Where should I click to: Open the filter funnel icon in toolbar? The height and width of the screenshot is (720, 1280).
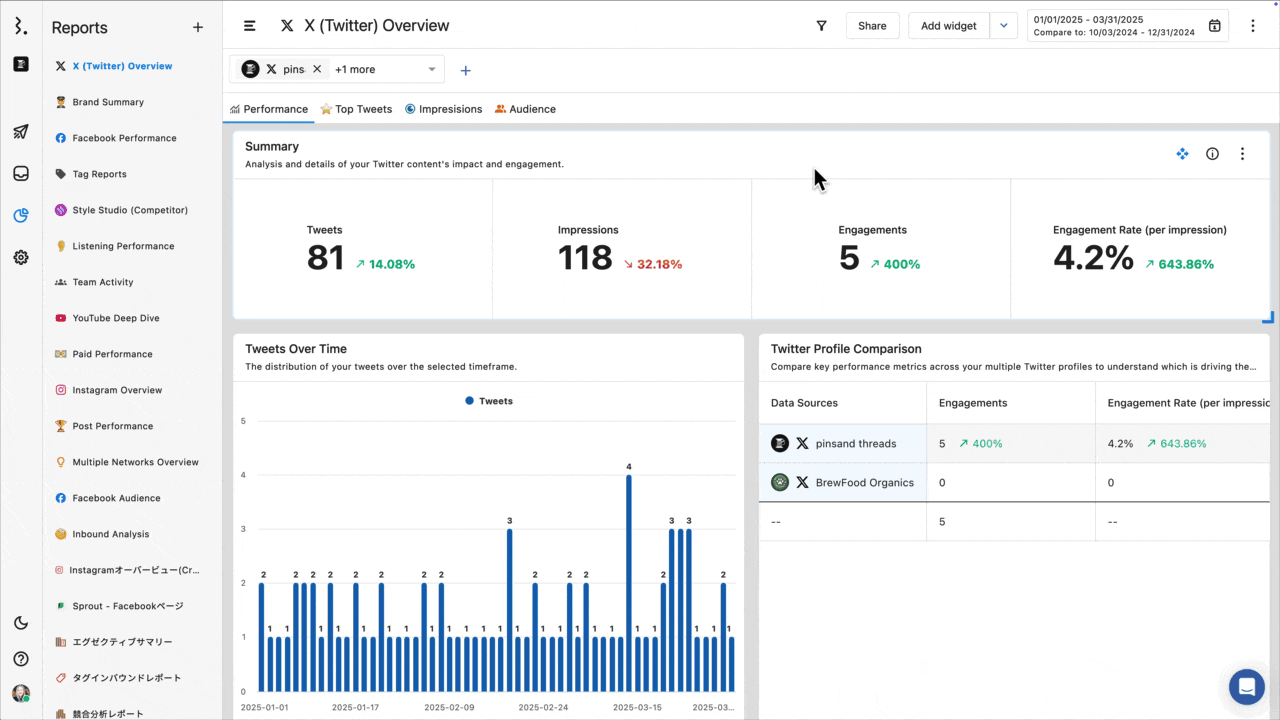pyautogui.click(x=821, y=26)
